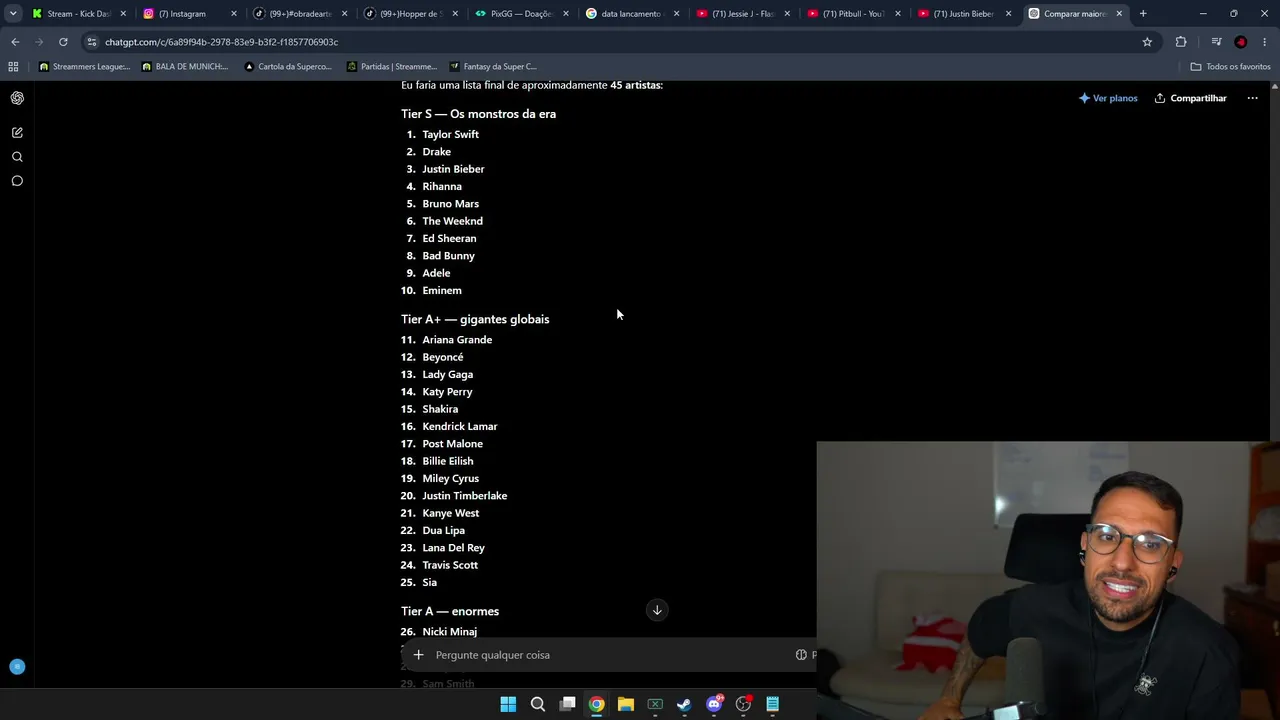Click the Tier S — Os monstros da era heading
The height and width of the screenshot is (720, 1280).
(x=478, y=114)
